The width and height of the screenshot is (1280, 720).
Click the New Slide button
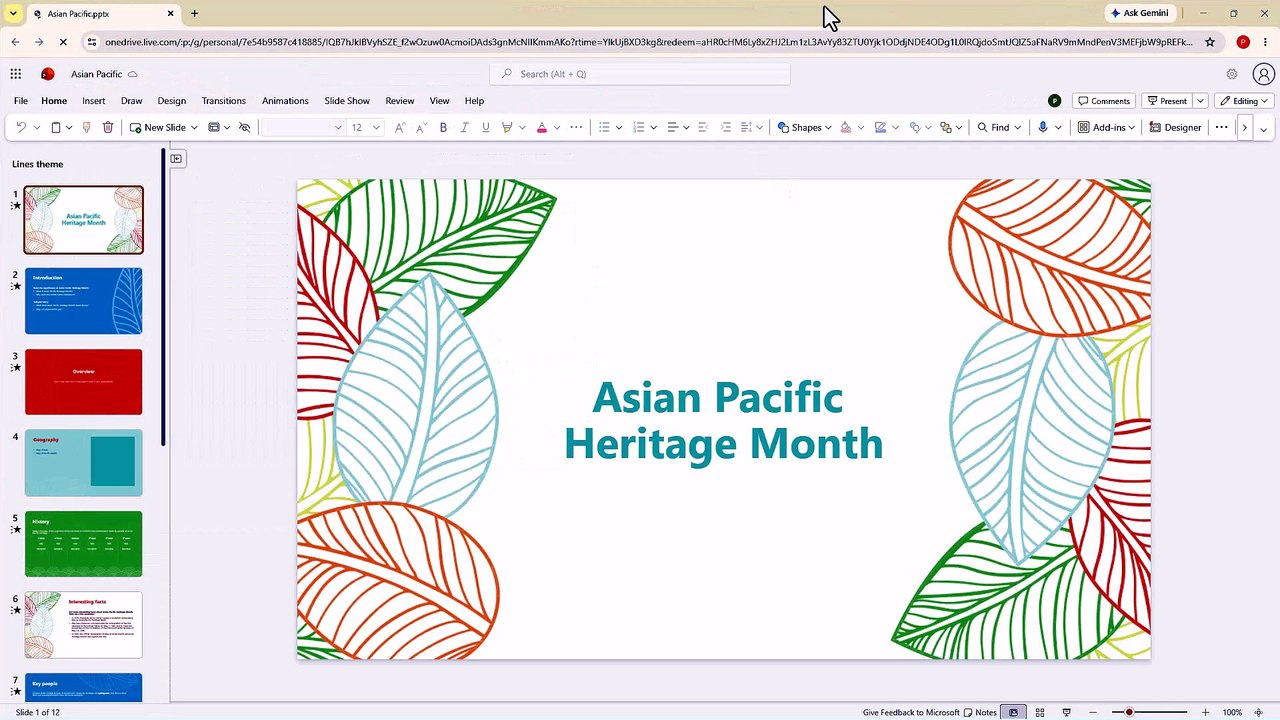click(158, 128)
